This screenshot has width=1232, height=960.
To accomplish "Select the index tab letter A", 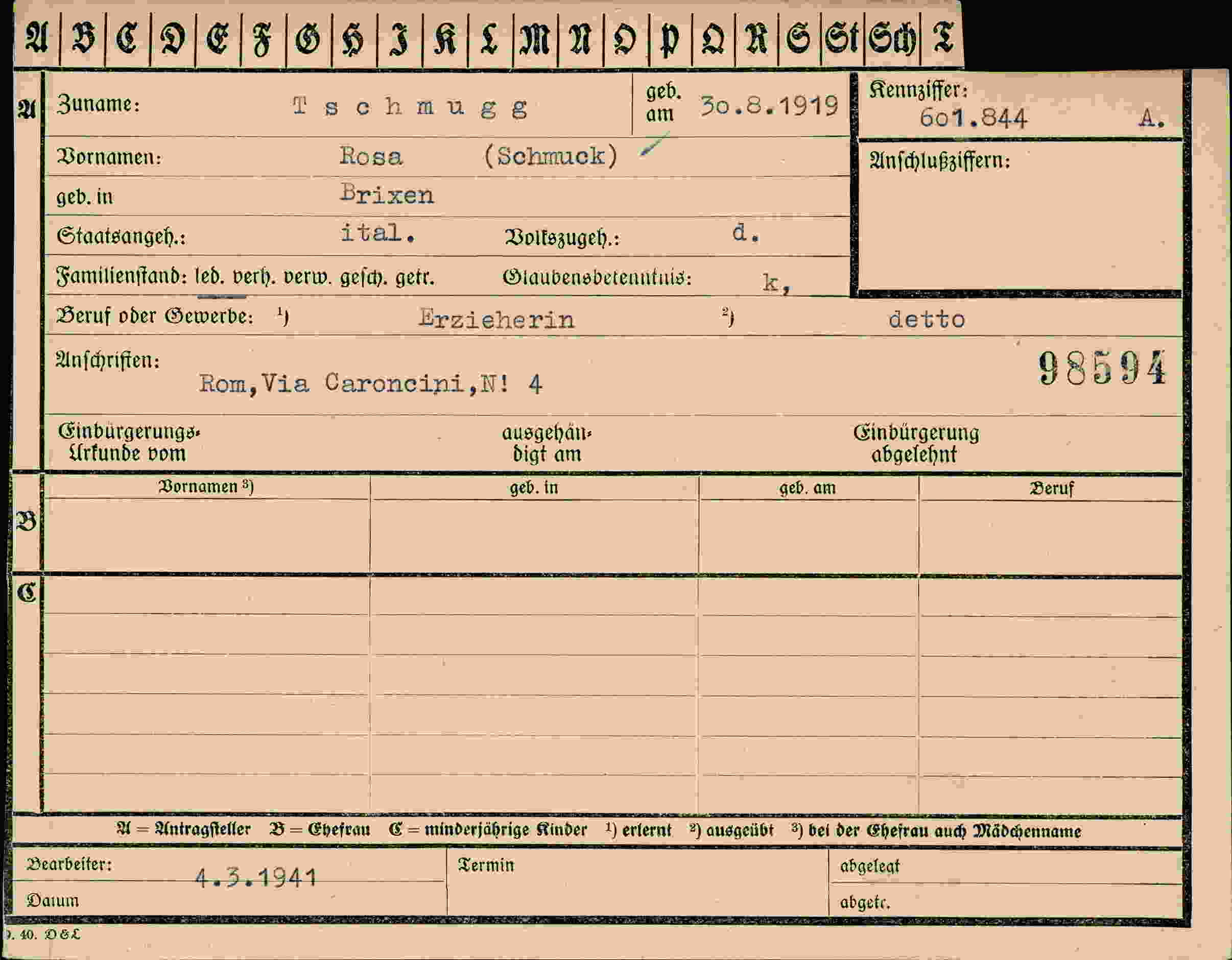I will (x=37, y=38).
